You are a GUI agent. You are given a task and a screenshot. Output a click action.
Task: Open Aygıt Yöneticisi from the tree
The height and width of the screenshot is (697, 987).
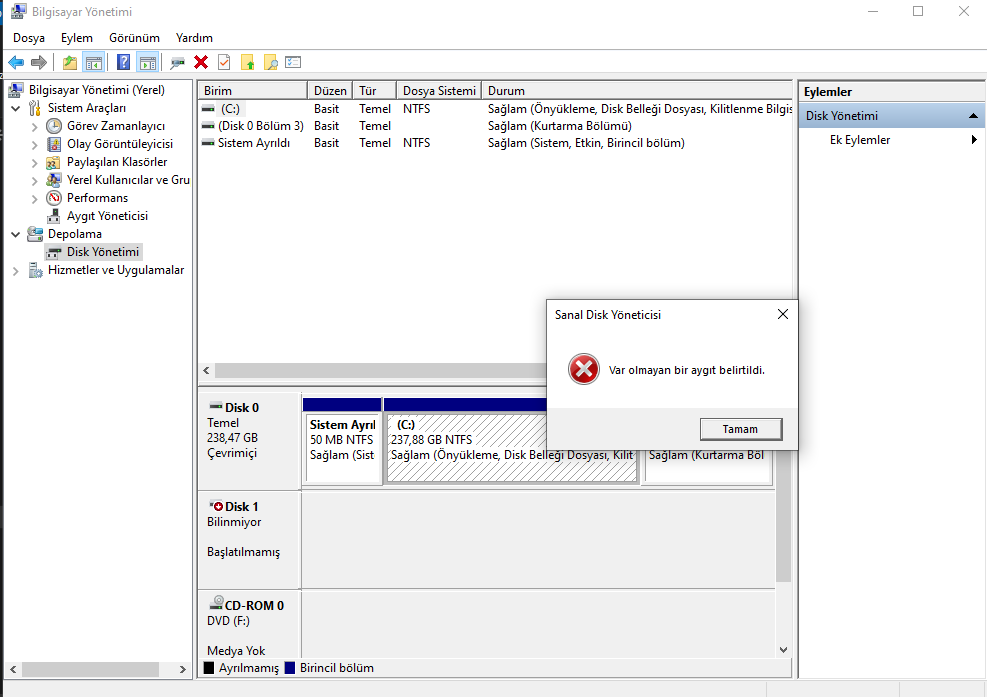coord(107,216)
